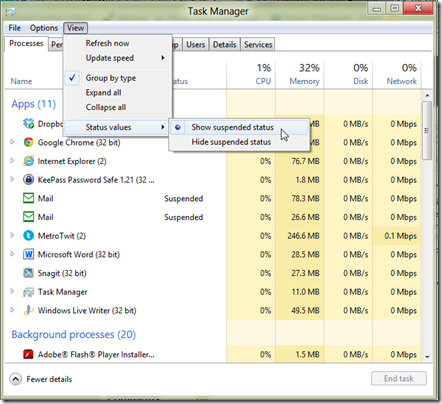Switch to the Users tab
Screen dimensions: 442x404
click(x=196, y=45)
